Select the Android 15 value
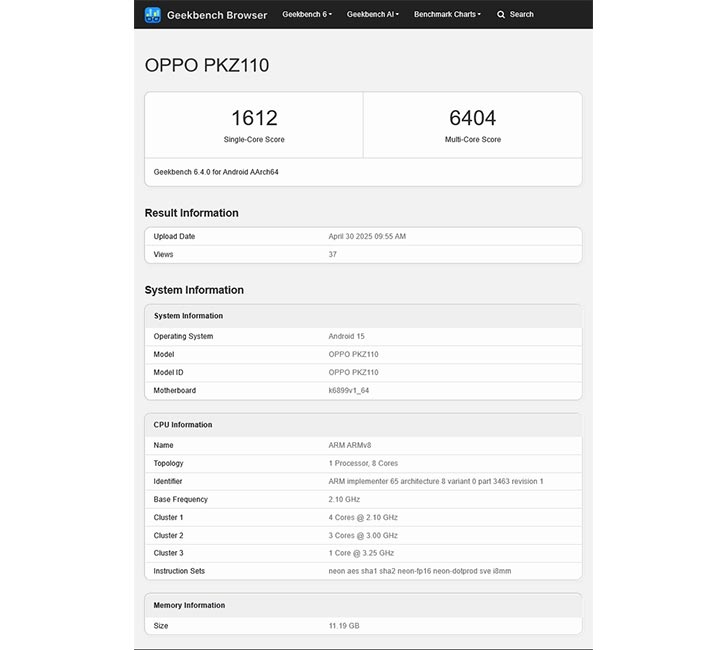The width and height of the screenshot is (728, 650). 346,336
